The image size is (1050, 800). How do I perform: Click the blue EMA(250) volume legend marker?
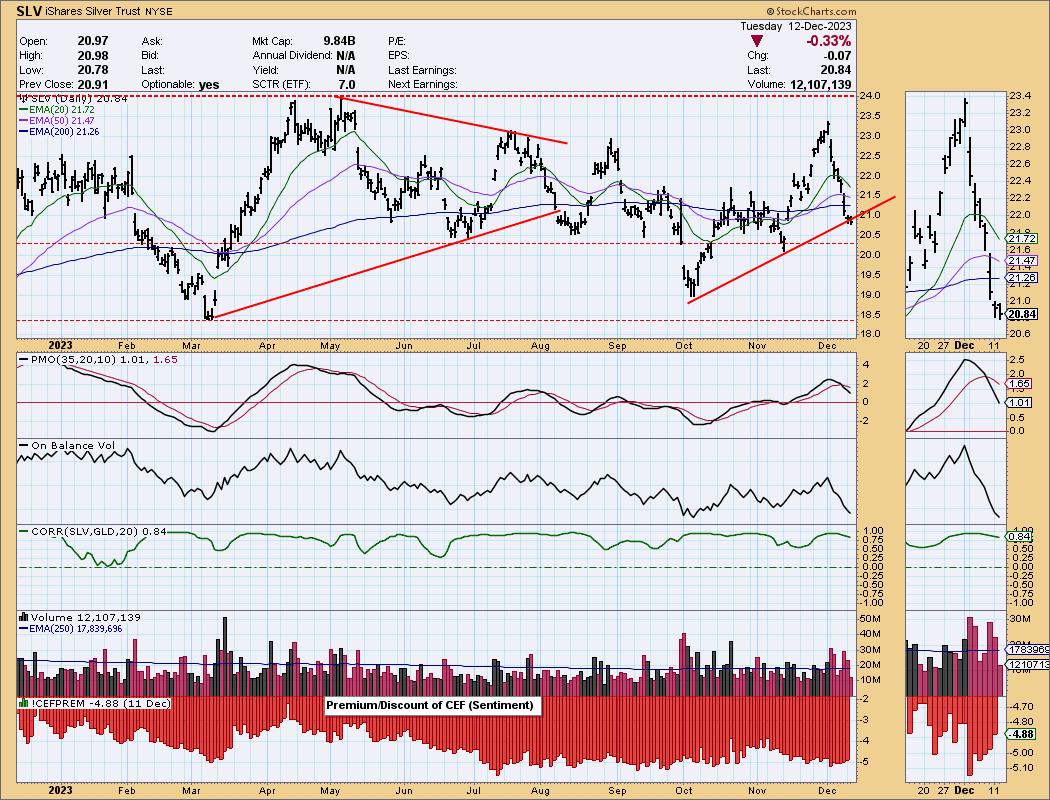coord(24,629)
